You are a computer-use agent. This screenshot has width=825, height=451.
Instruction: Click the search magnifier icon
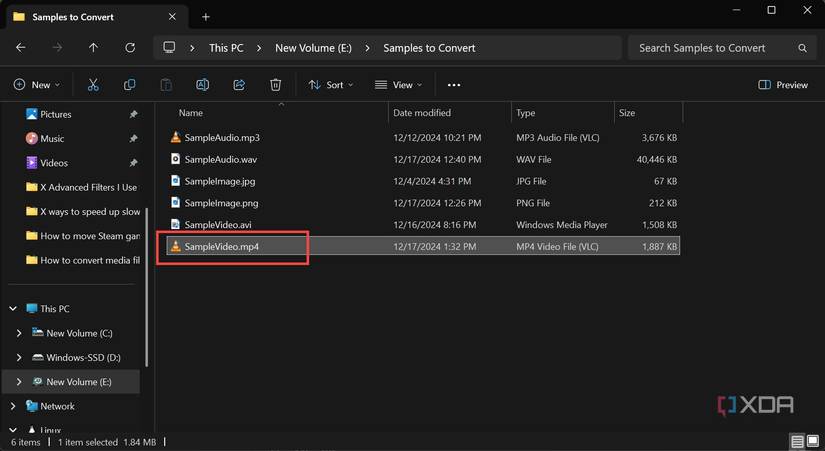pyautogui.click(x=802, y=48)
